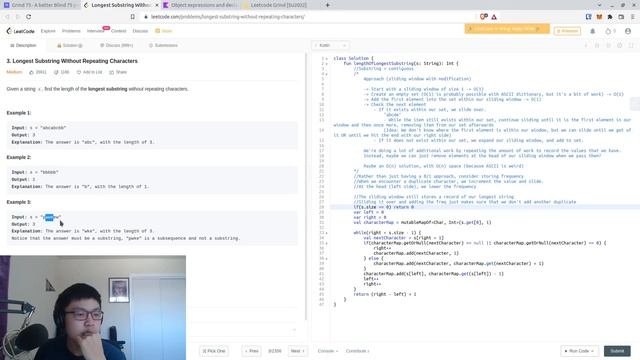
Task: Click the Medium difficulty label
Action: pos(14,72)
